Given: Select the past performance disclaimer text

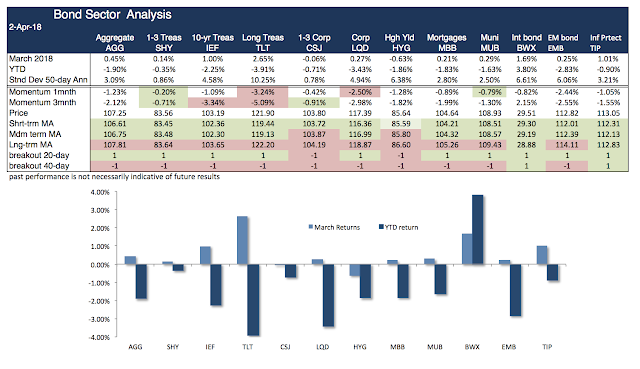Looking at the screenshot, I should [114, 176].
